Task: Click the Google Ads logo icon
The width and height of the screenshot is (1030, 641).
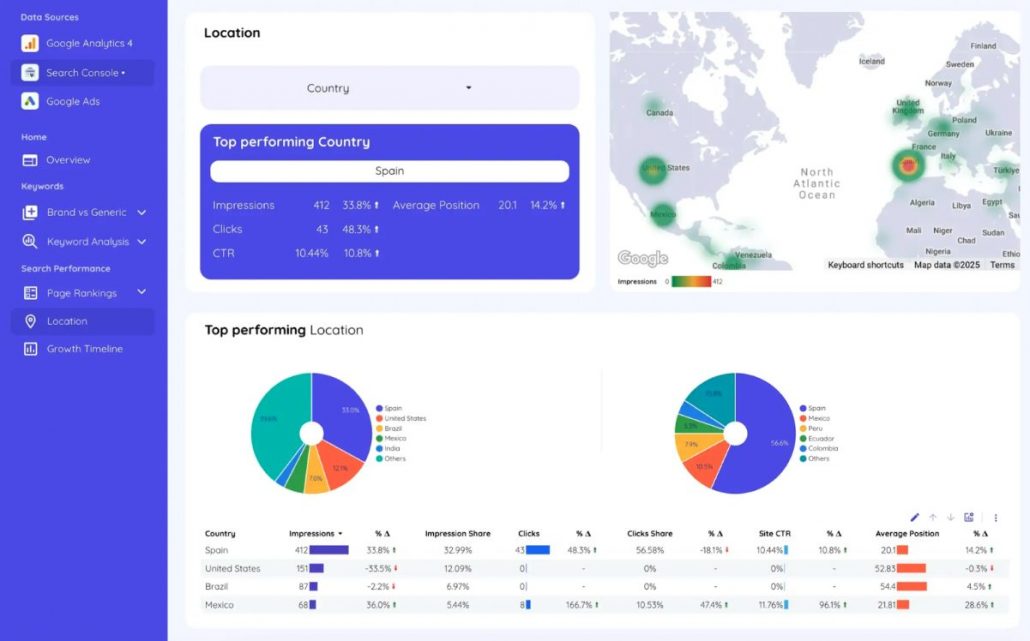Action: (30, 101)
